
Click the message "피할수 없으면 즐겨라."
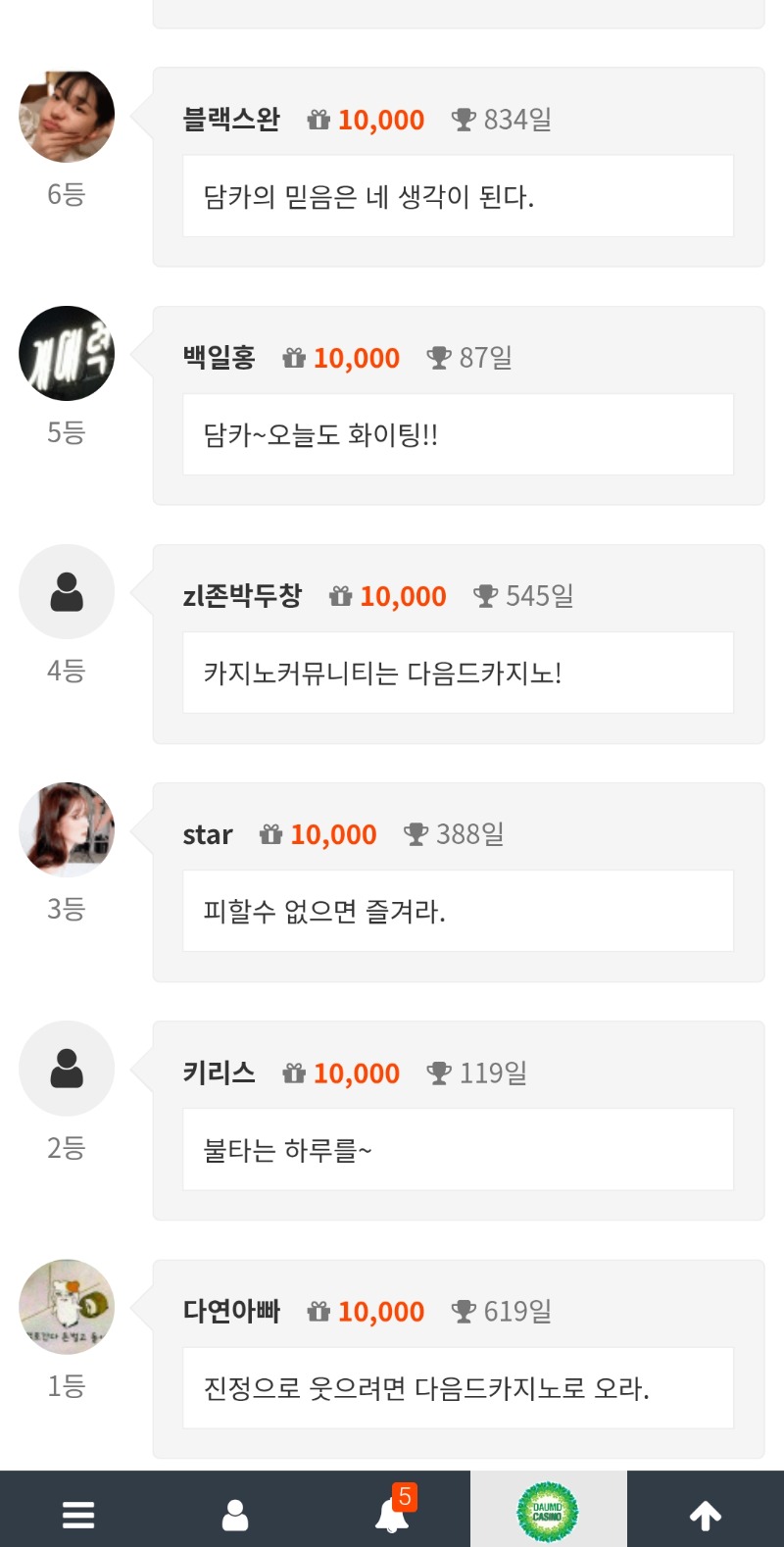(324, 912)
